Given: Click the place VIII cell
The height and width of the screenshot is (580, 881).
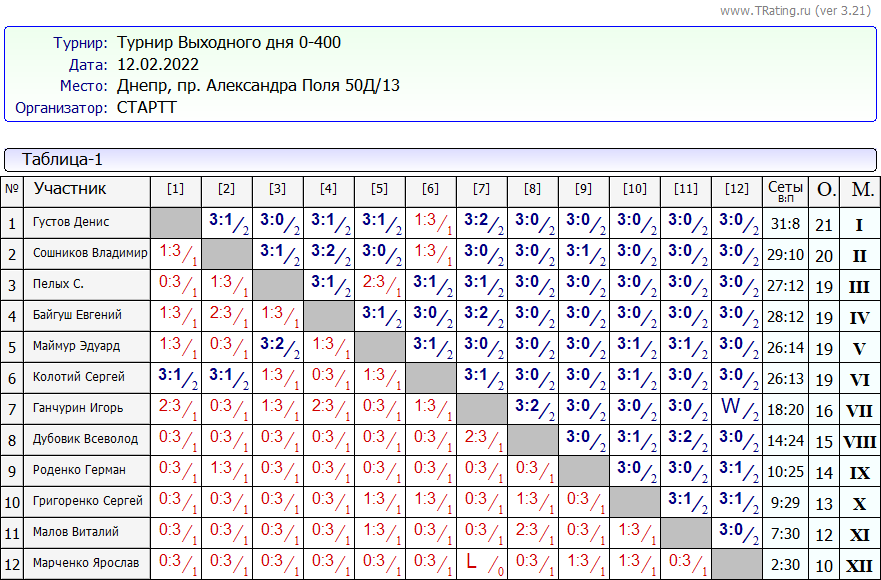Looking at the screenshot, I should [x=860, y=442].
